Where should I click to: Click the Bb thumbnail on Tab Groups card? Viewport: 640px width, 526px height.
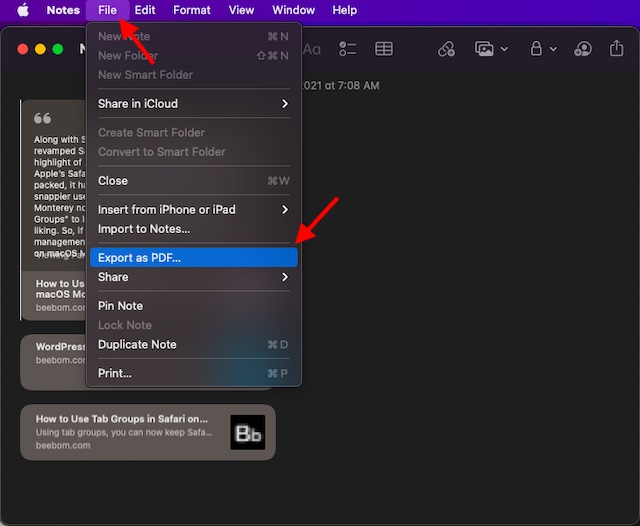point(247,433)
